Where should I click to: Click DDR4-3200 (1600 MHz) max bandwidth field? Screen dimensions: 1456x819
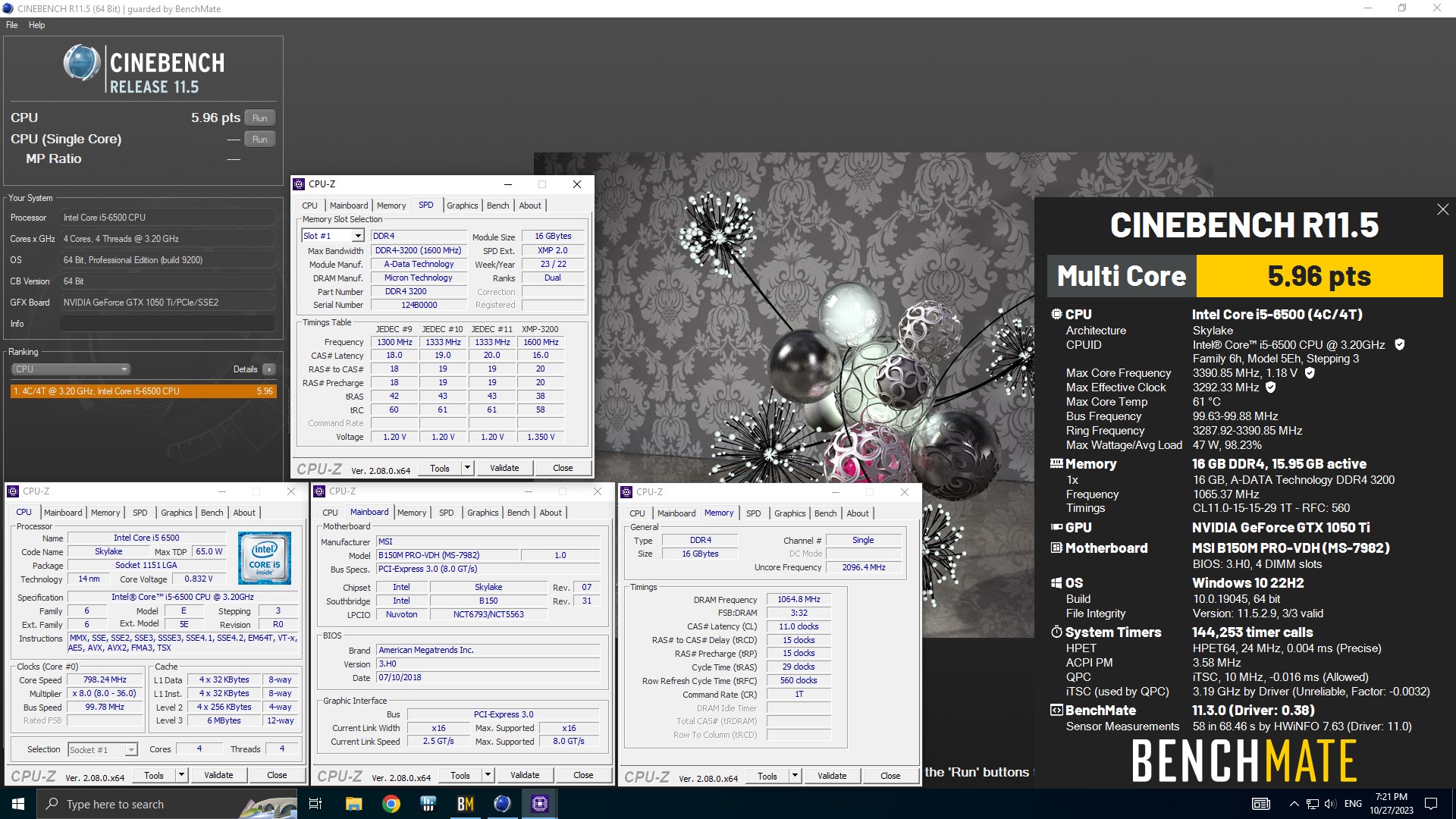(418, 250)
